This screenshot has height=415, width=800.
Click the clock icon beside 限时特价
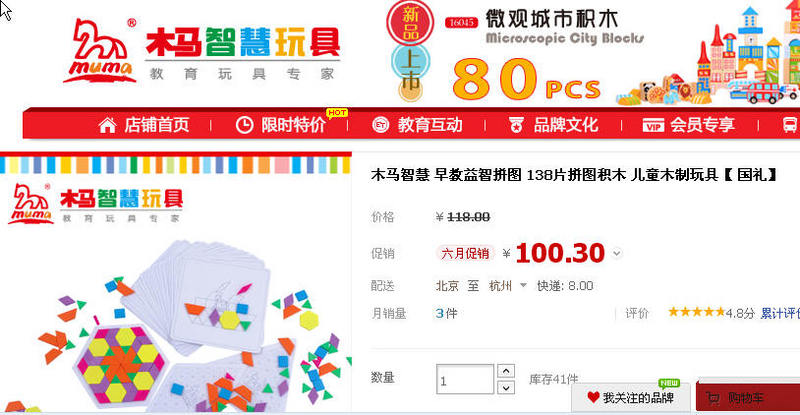coord(244,125)
